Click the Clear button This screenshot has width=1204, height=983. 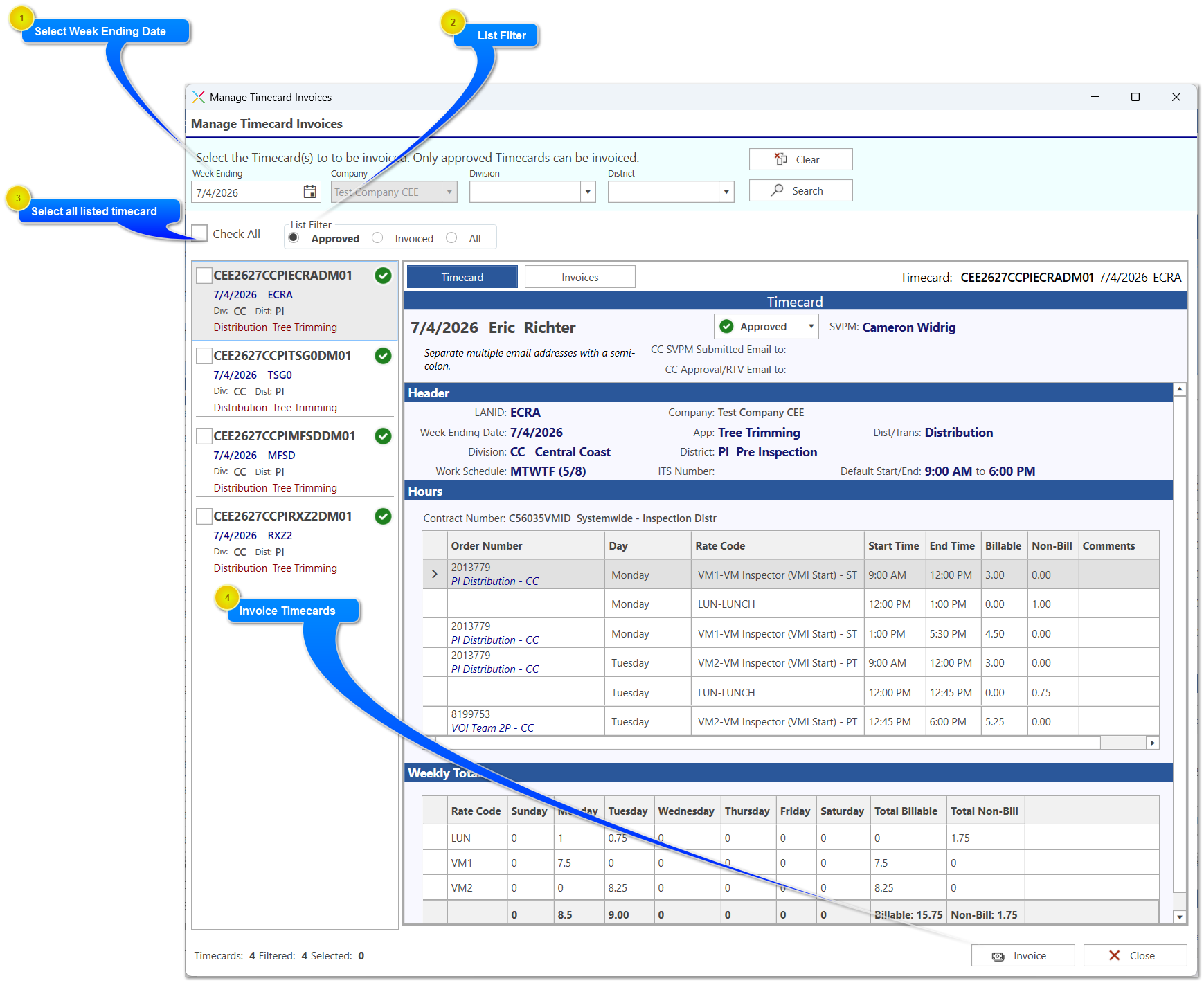pos(801,159)
